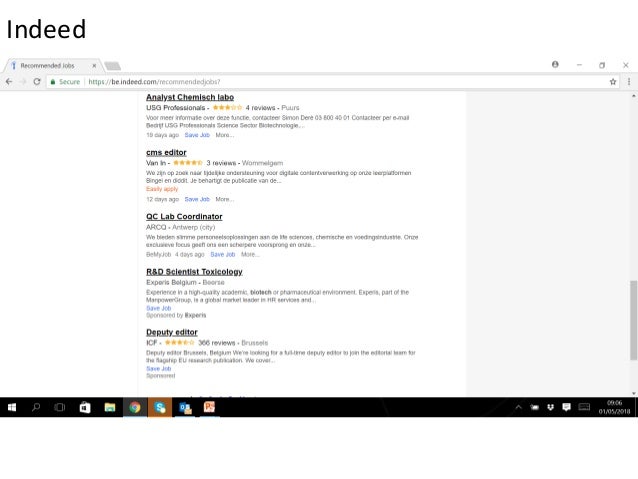The width and height of the screenshot is (638, 479).
Task: Open Microsoft Store from the taskbar
Action: 85,407
